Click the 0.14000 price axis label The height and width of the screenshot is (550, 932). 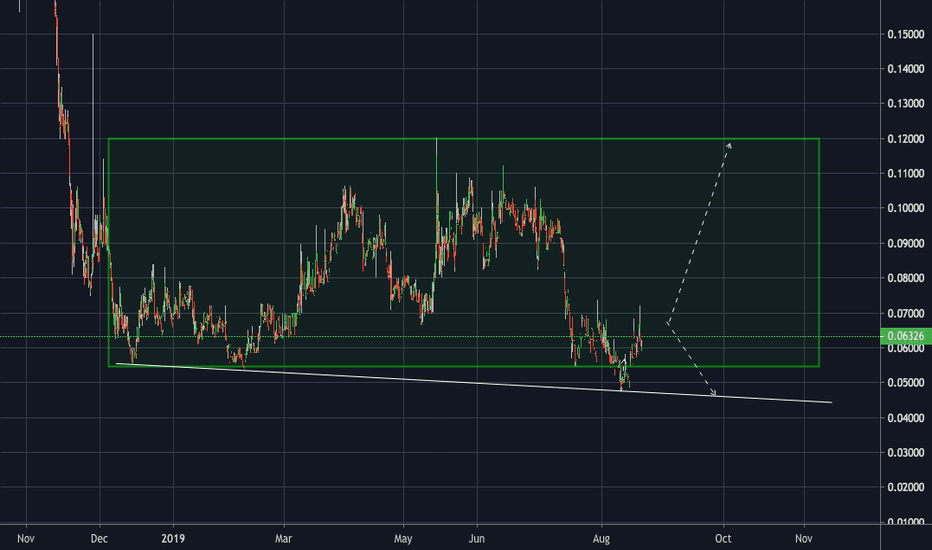click(906, 69)
